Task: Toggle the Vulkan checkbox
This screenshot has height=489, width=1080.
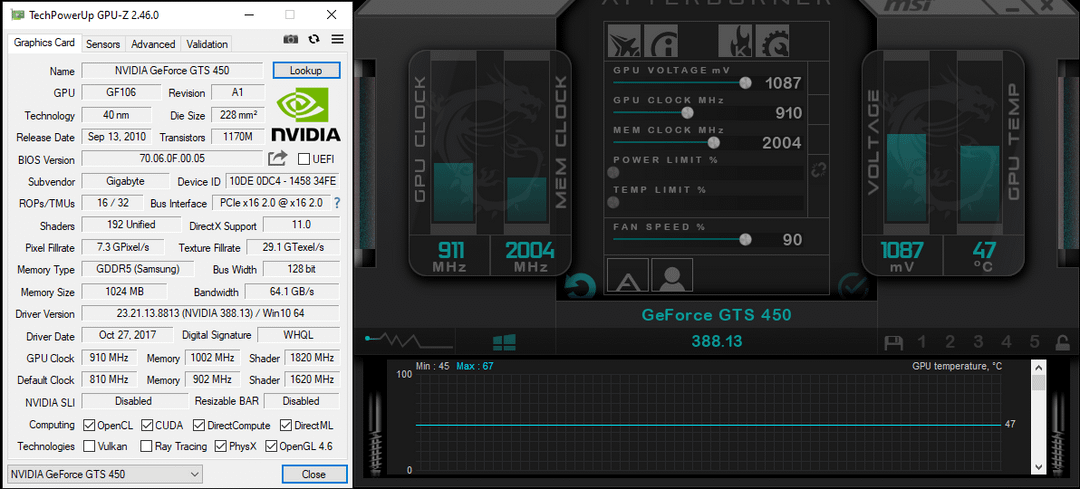Action: point(89,446)
